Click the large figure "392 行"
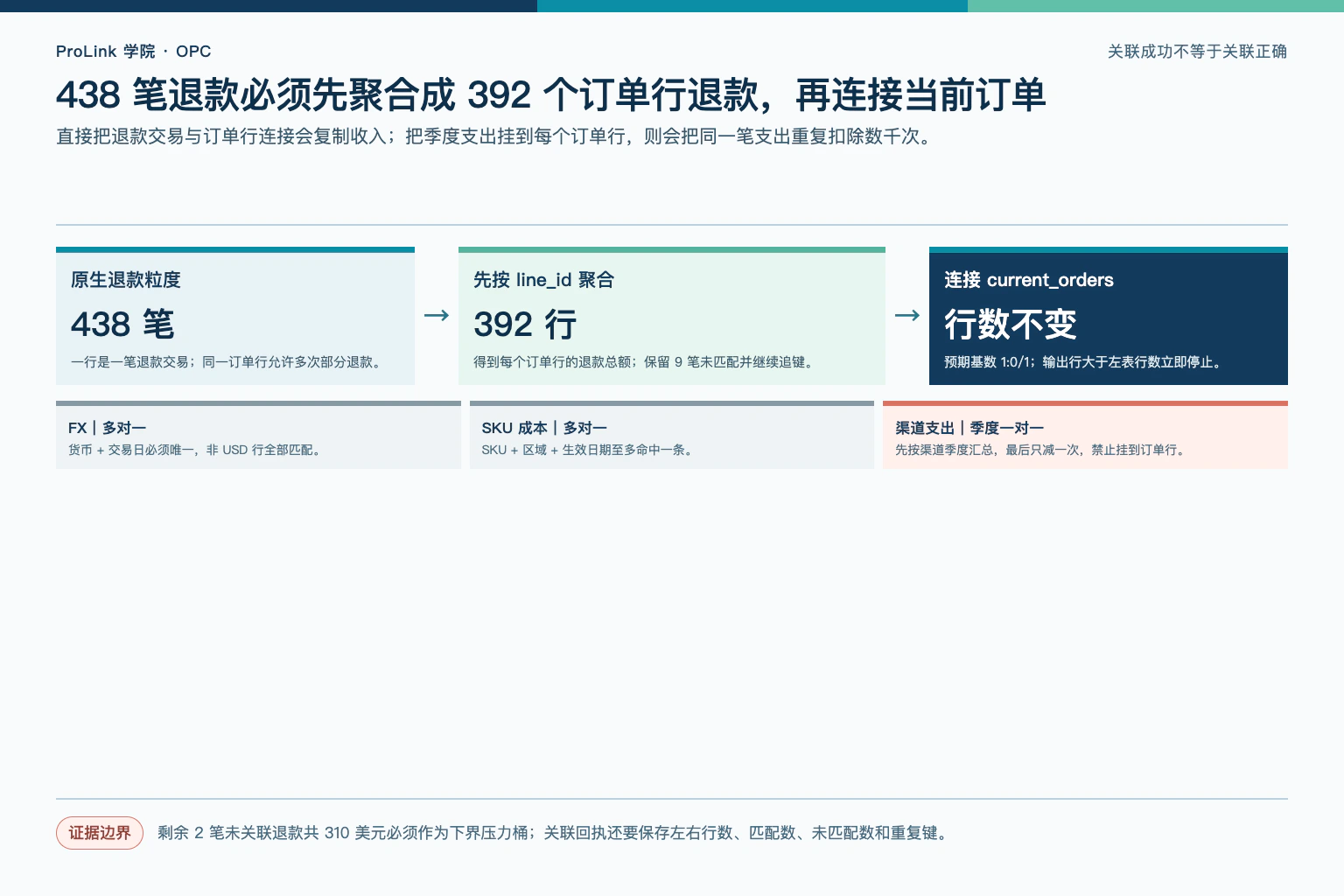This screenshot has height=896, width=1344. pyautogui.click(x=525, y=325)
